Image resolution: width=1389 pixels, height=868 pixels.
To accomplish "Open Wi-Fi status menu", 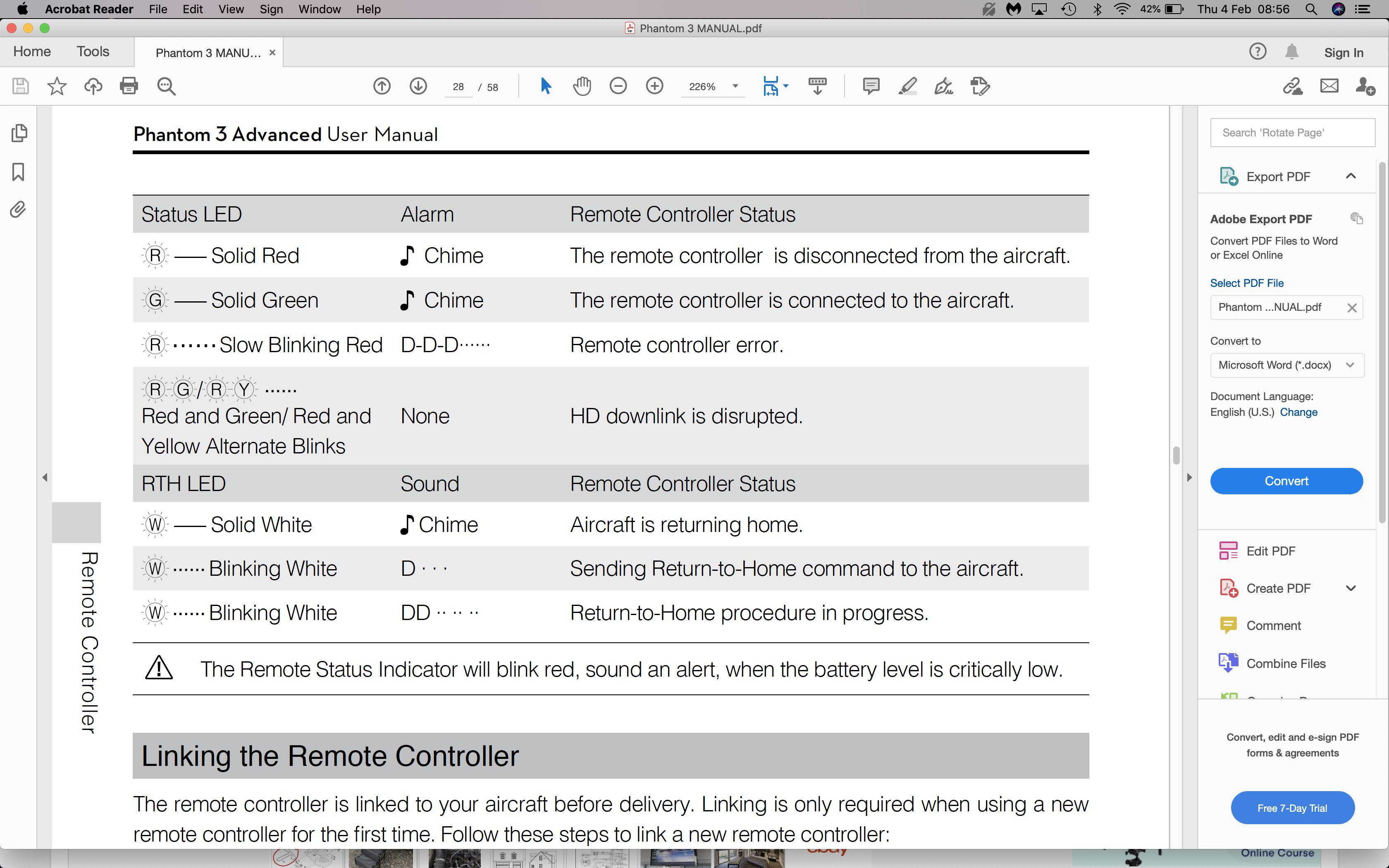I will pos(1122,9).
